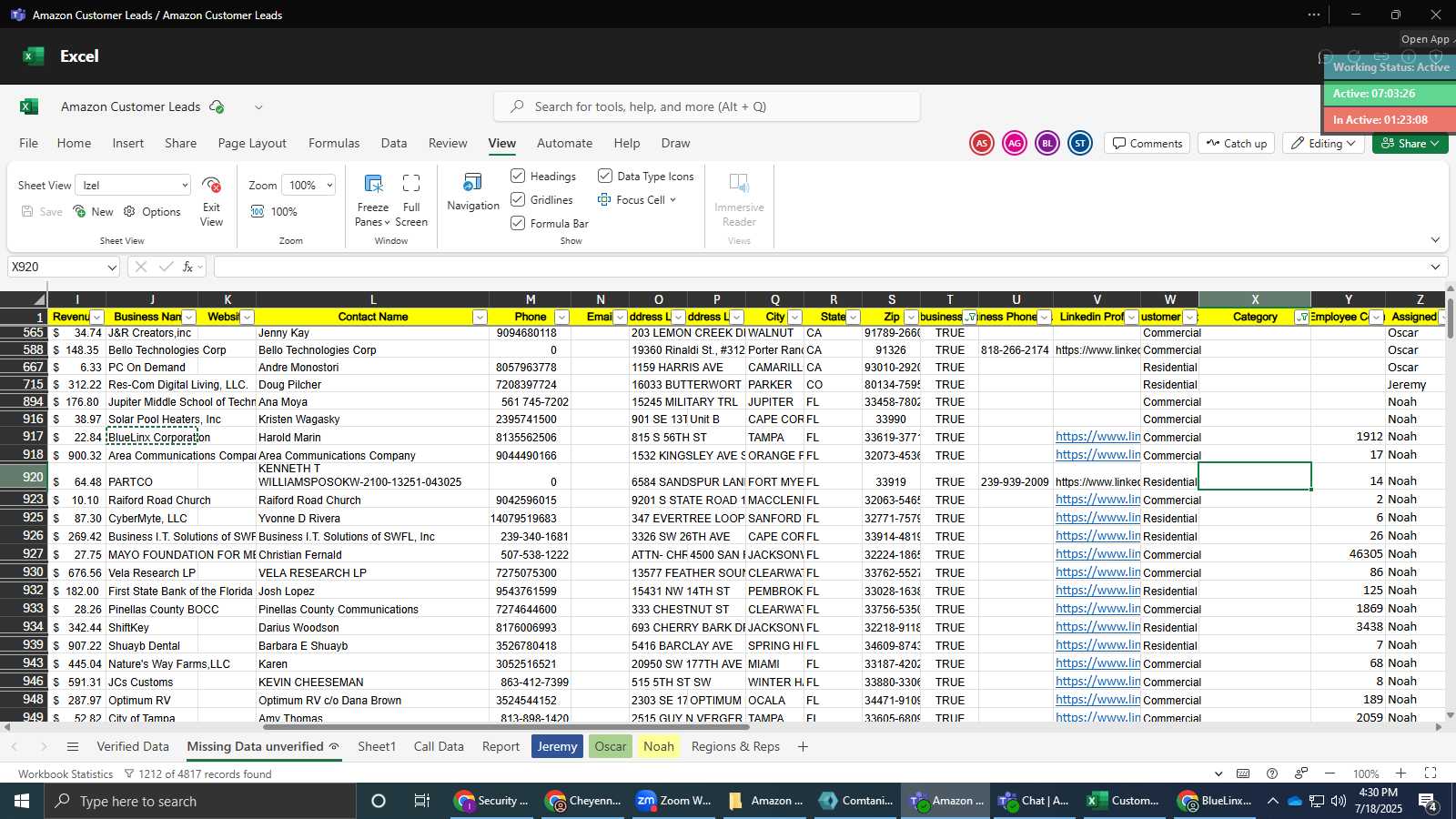Viewport: 1456px width, 819px height.
Task: Zoom out with status bar minus
Action: point(1330,773)
